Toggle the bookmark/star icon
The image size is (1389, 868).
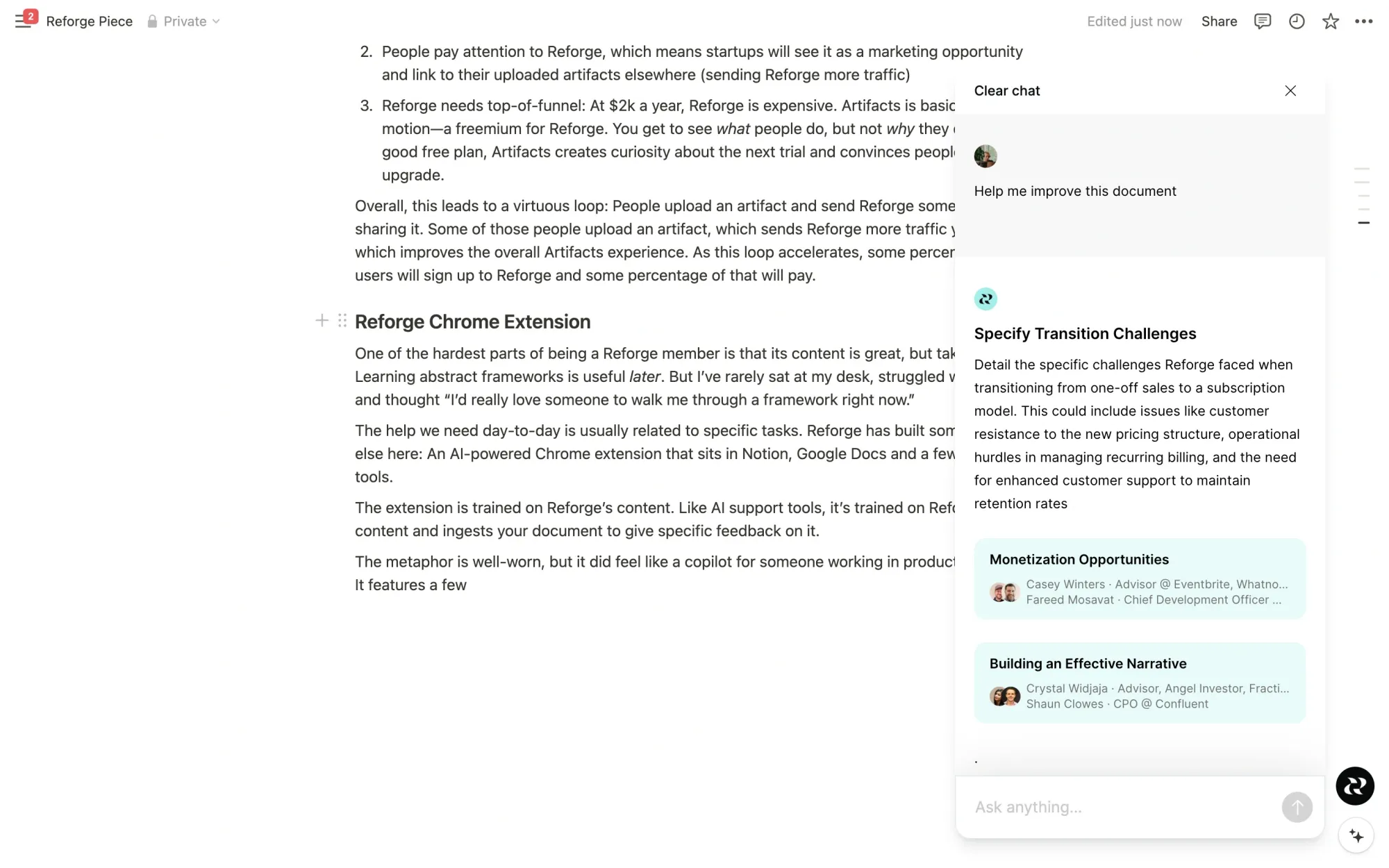coord(1329,21)
